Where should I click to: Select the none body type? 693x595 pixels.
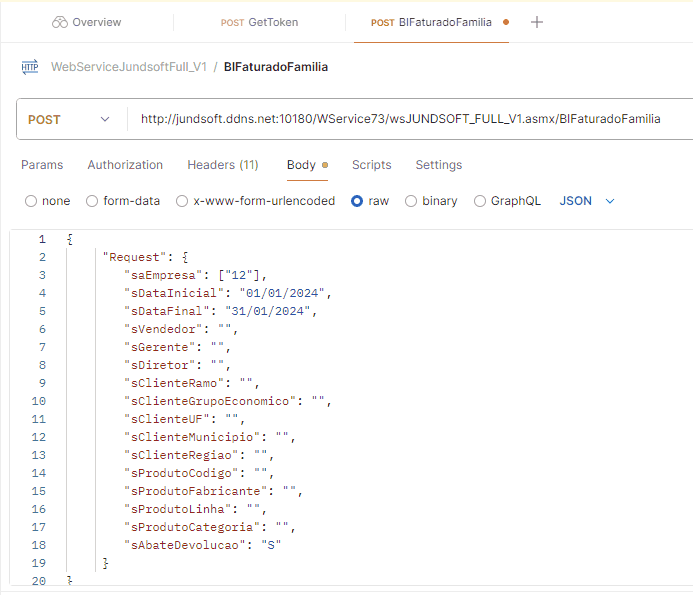31,201
